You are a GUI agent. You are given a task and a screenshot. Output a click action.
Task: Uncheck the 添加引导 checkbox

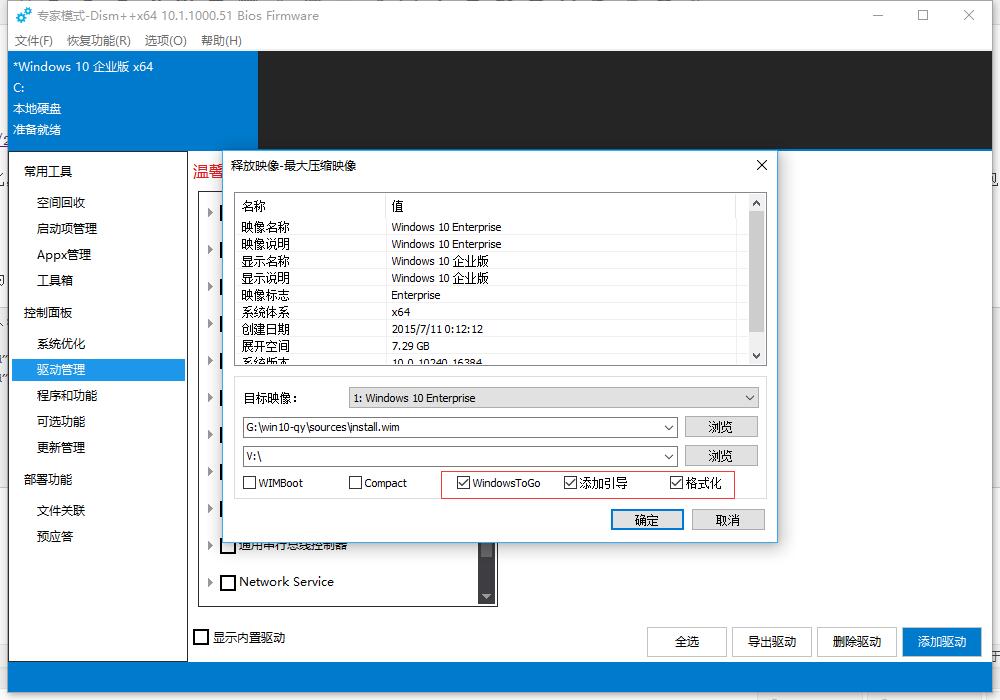point(570,483)
